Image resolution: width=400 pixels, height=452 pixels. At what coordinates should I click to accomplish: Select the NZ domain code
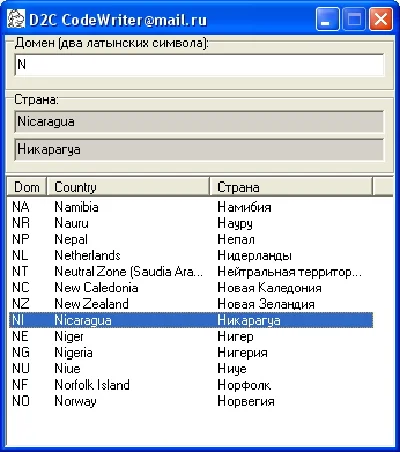(21, 304)
